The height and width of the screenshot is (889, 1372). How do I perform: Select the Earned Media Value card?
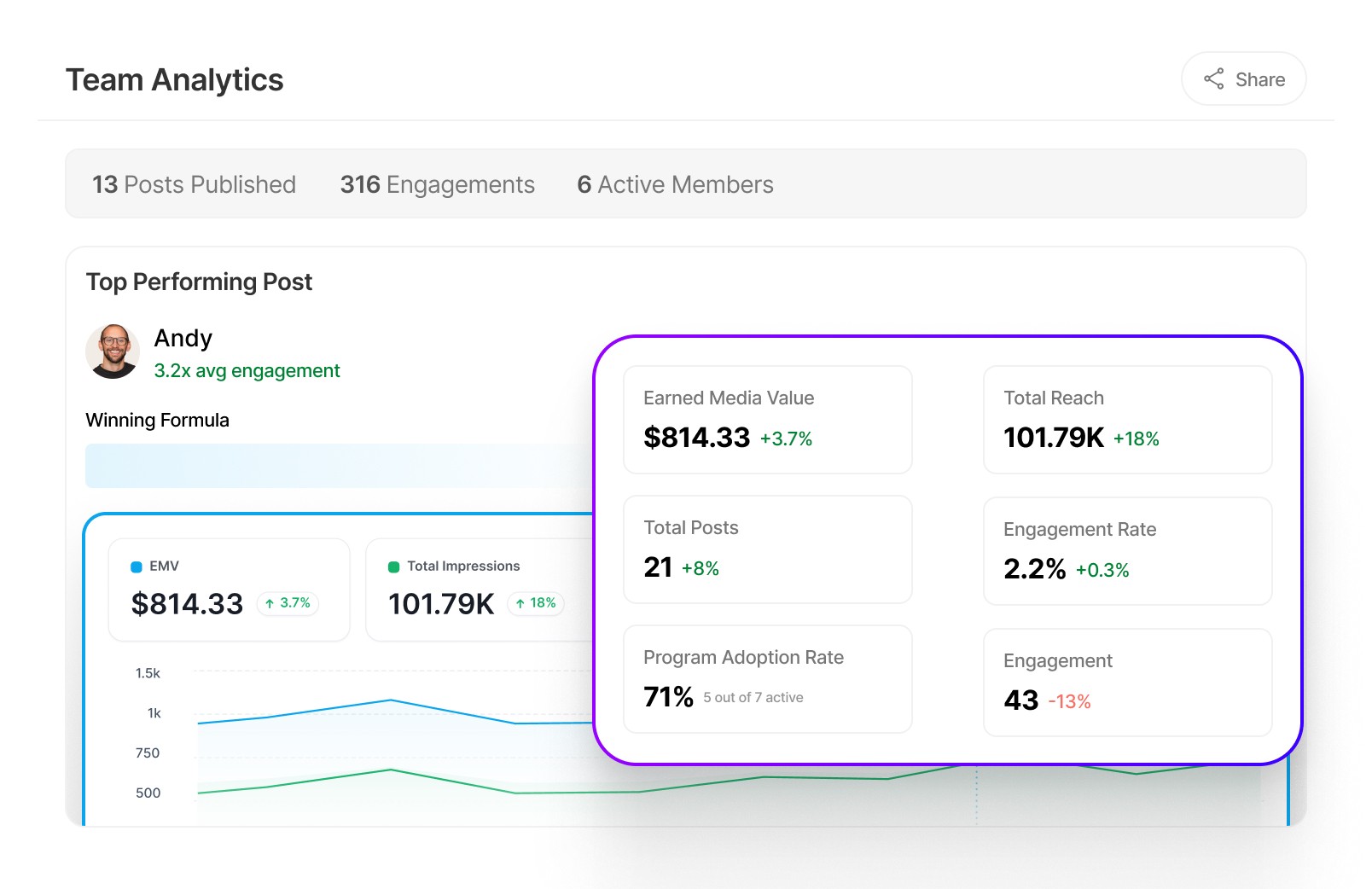767,419
